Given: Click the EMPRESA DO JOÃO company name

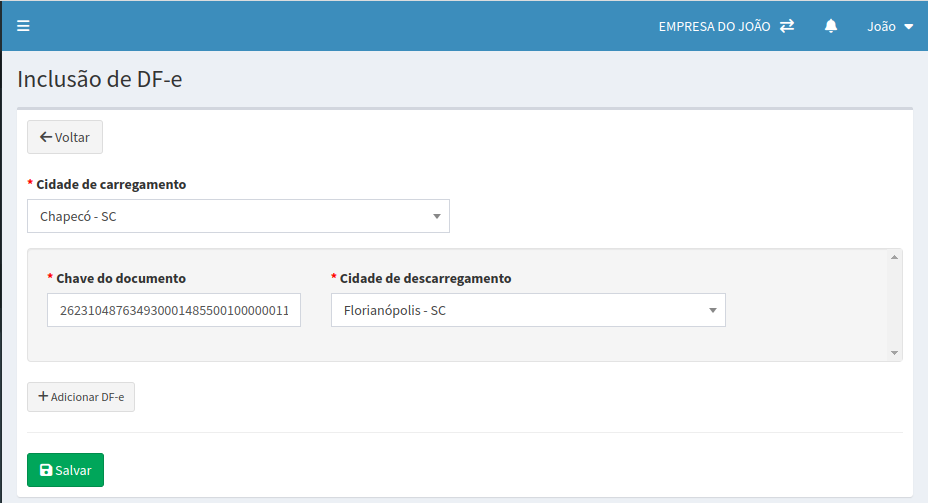Looking at the screenshot, I should click(714, 27).
